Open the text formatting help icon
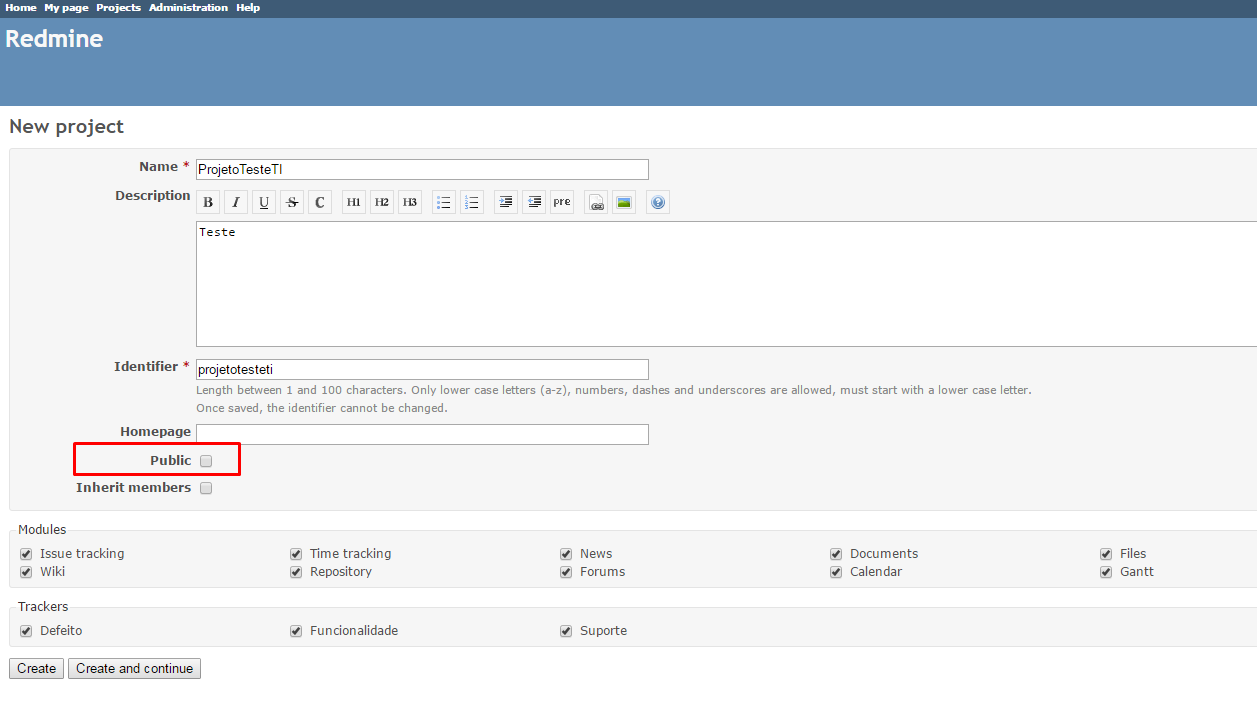1257x702 pixels. pos(657,203)
